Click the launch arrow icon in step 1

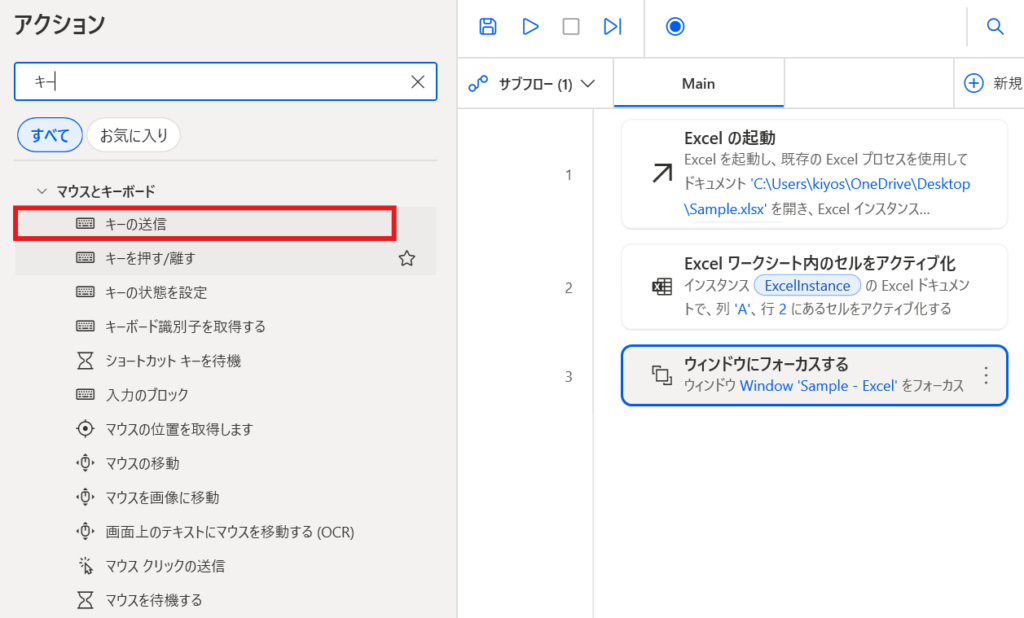click(662, 174)
